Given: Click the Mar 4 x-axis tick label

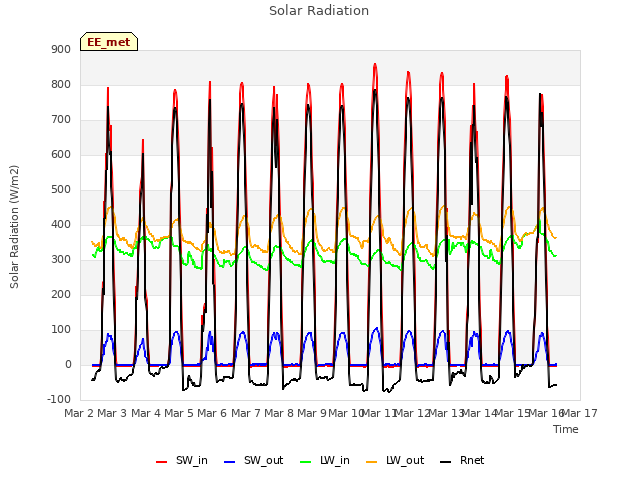Looking at the screenshot, I should (146, 413).
